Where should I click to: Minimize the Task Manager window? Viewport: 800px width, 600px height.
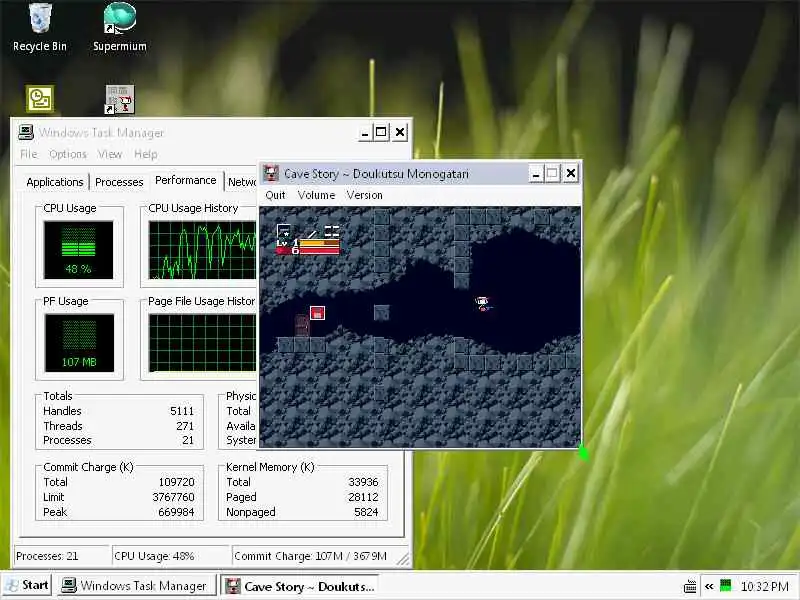pyautogui.click(x=364, y=133)
